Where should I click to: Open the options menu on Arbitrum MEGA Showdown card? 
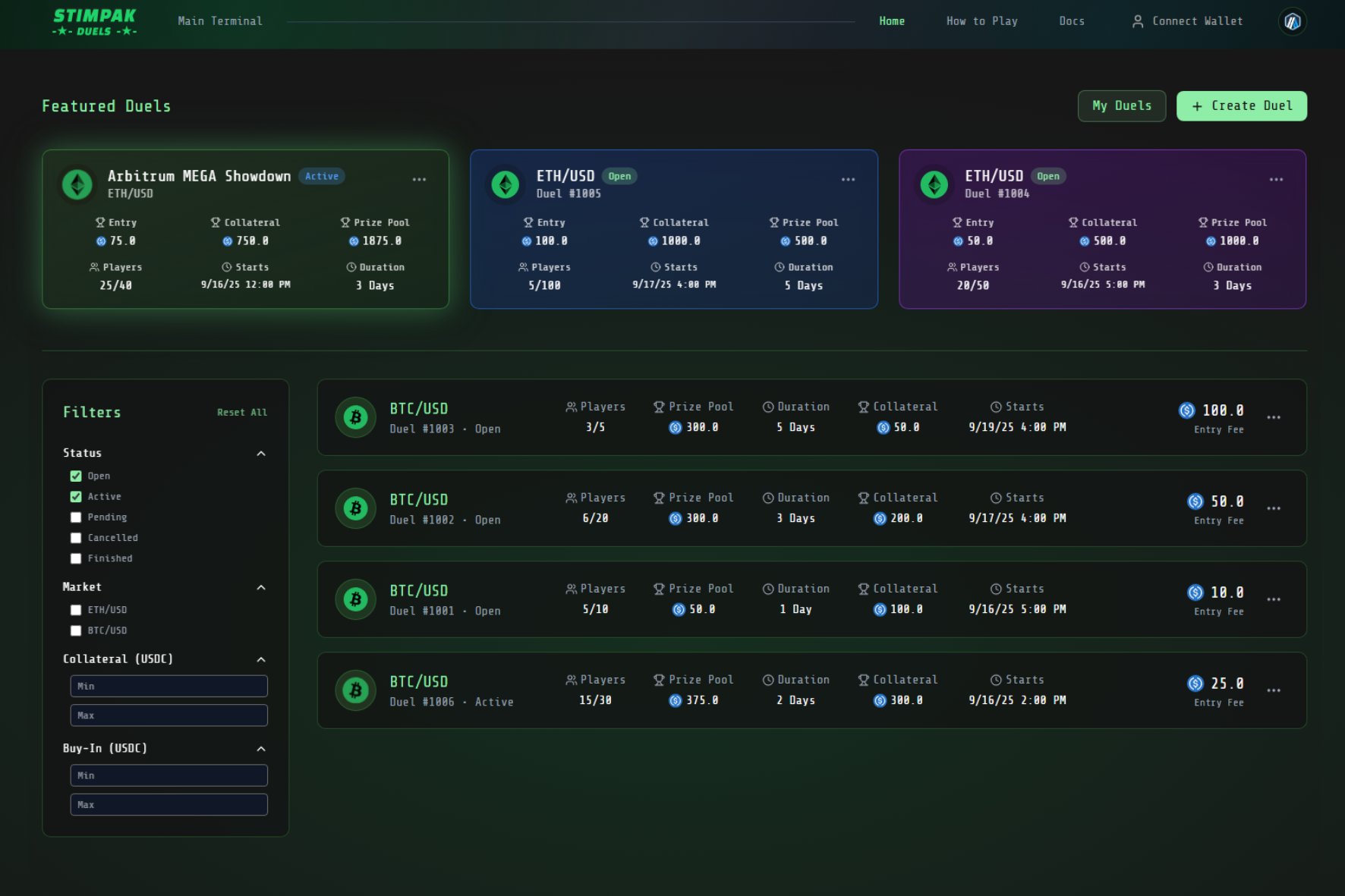coord(420,179)
